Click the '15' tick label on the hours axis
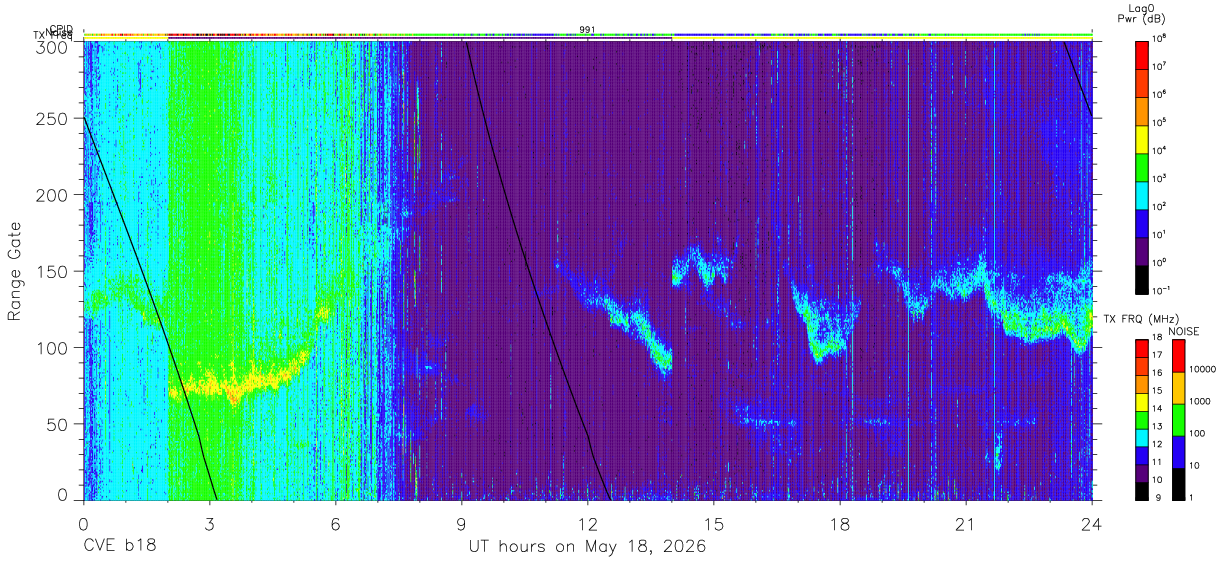 coord(714,524)
